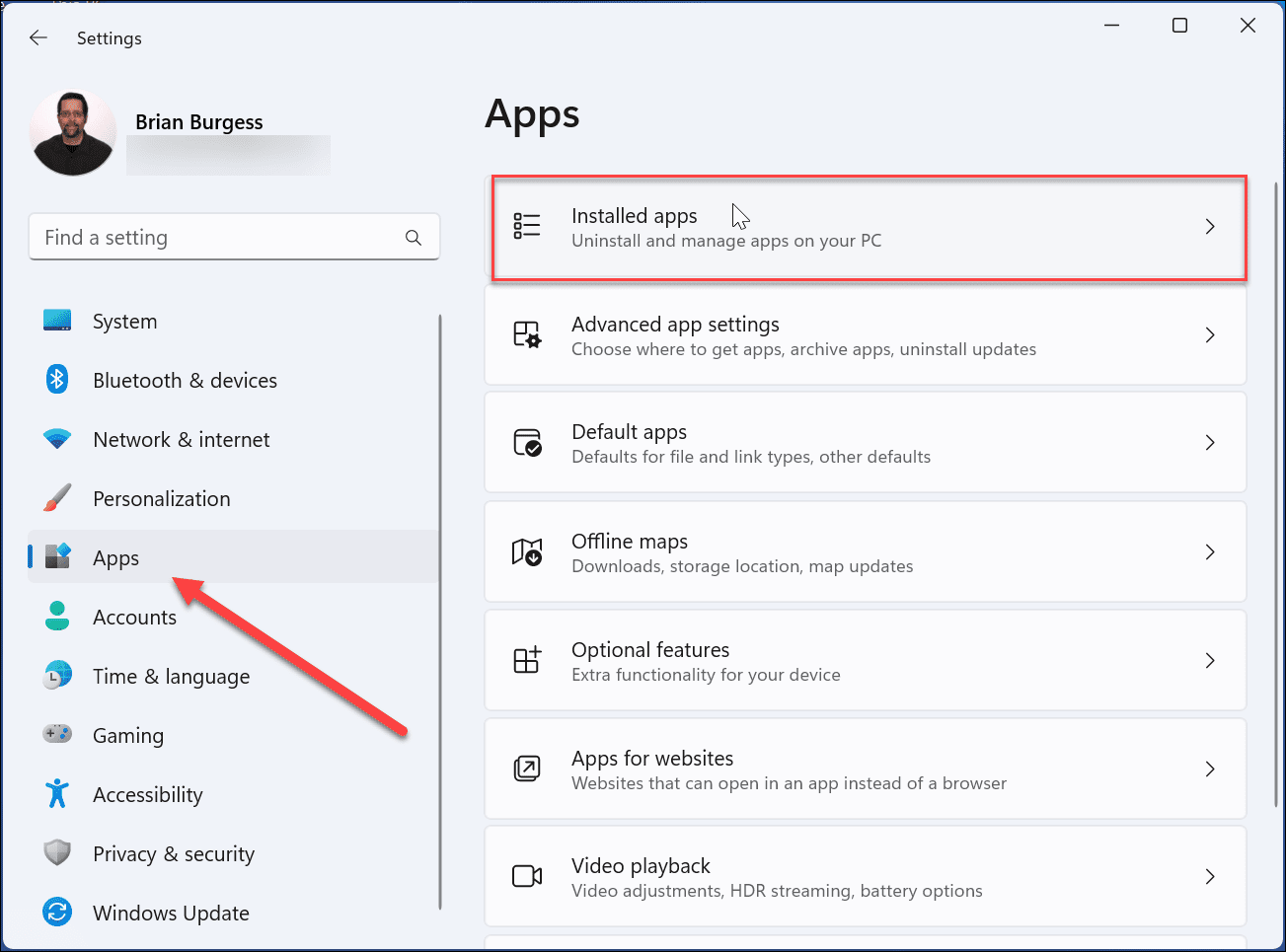
Task: Click the Windows Update refresh icon
Action: click(x=57, y=913)
